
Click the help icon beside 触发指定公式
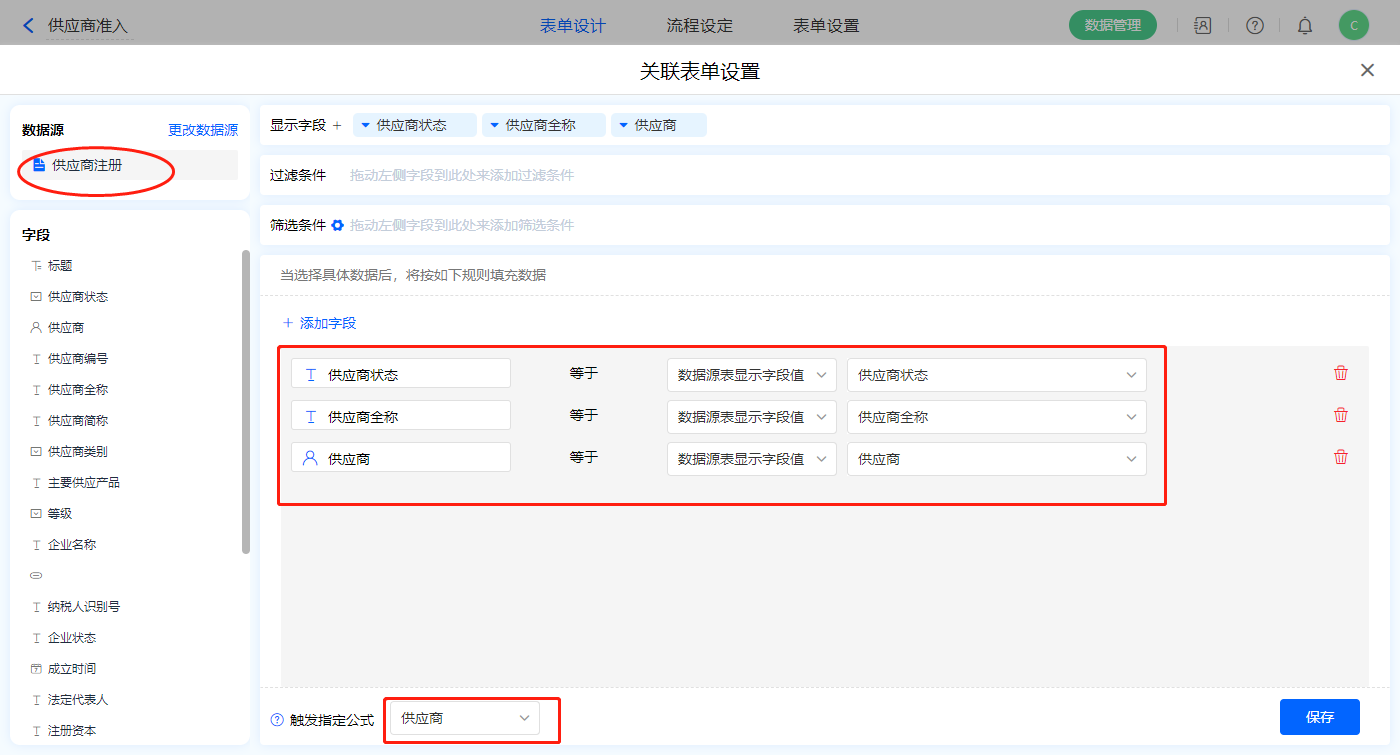277,719
